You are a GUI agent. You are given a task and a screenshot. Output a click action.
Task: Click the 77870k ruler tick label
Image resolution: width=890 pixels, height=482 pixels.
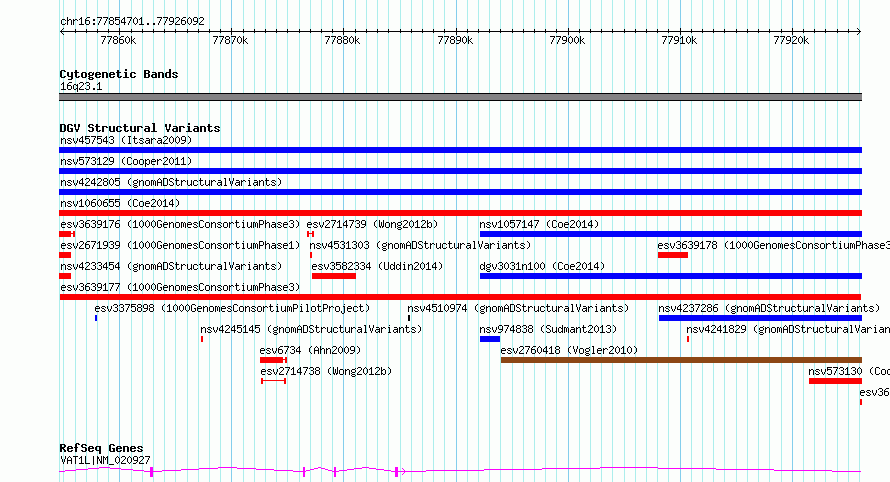pos(230,40)
